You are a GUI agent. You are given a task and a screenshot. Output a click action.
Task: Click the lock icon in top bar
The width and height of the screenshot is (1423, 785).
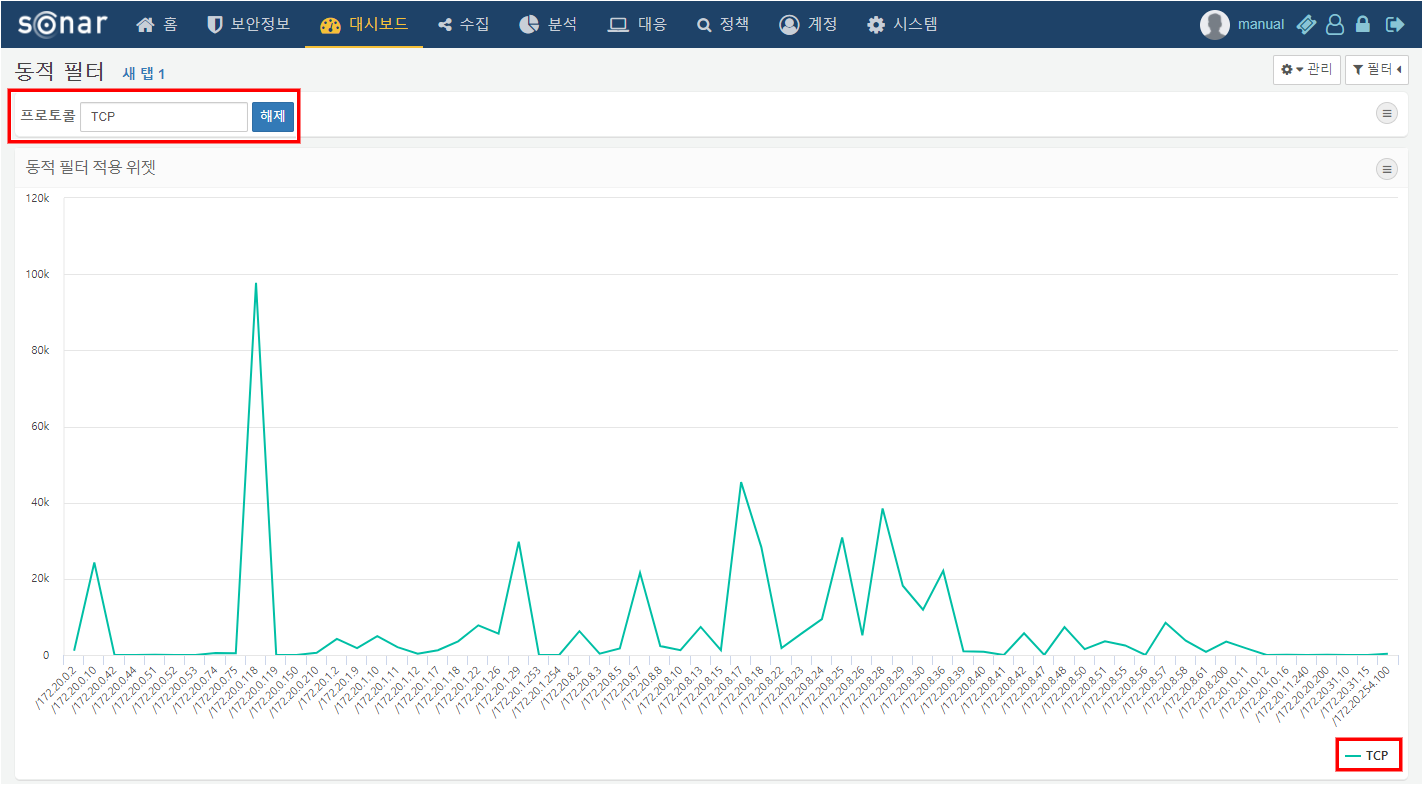(1362, 24)
